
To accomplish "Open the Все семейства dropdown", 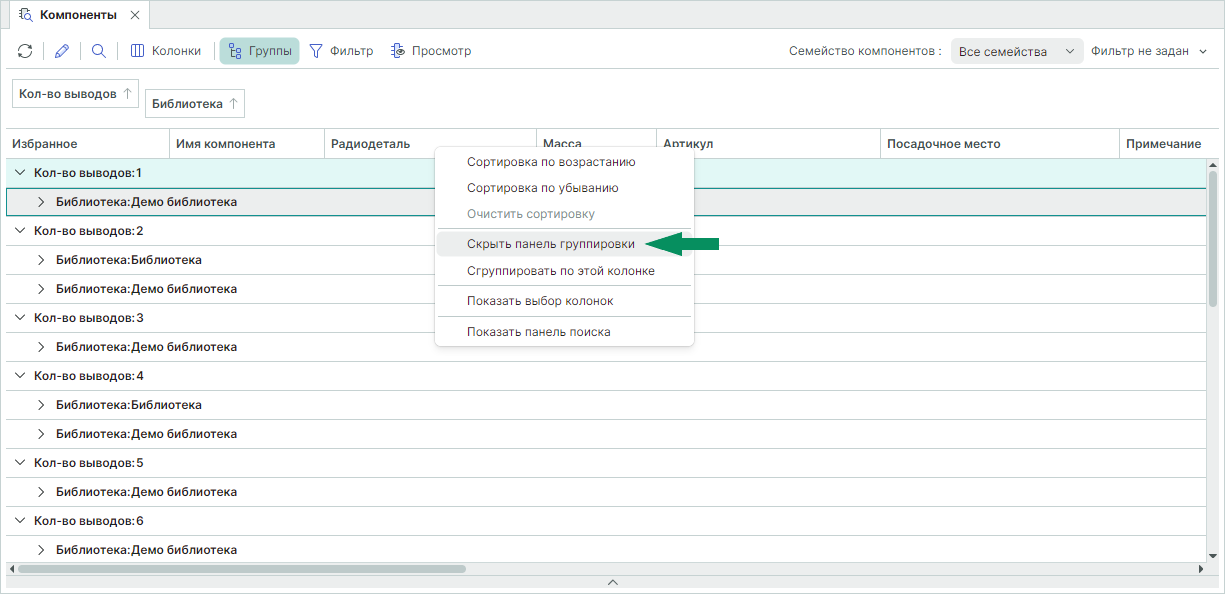I will pyautogui.click(x=1016, y=51).
